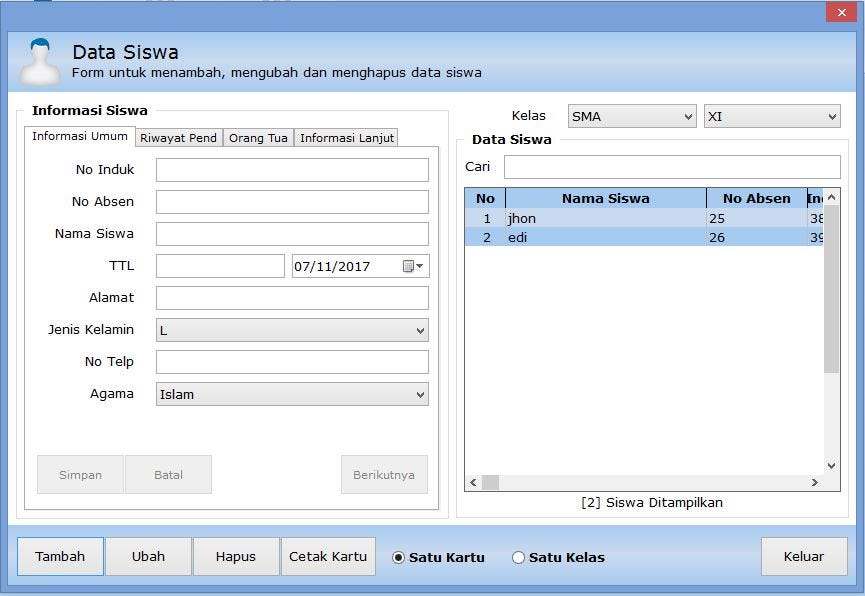
Task: Switch to the Riwayat Pend tab
Action: [x=178, y=137]
